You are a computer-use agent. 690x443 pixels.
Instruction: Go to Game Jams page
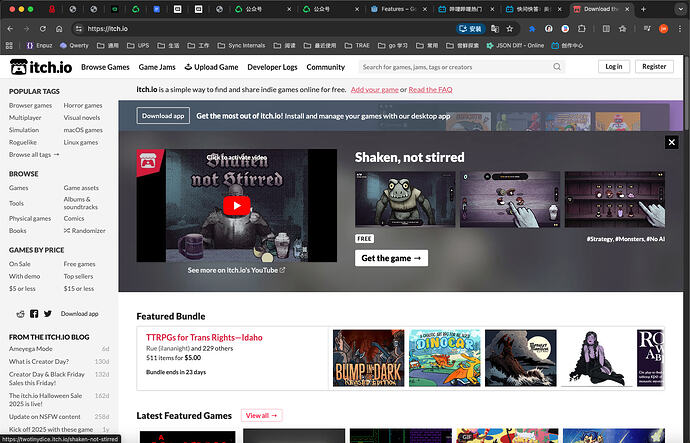[159, 67]
